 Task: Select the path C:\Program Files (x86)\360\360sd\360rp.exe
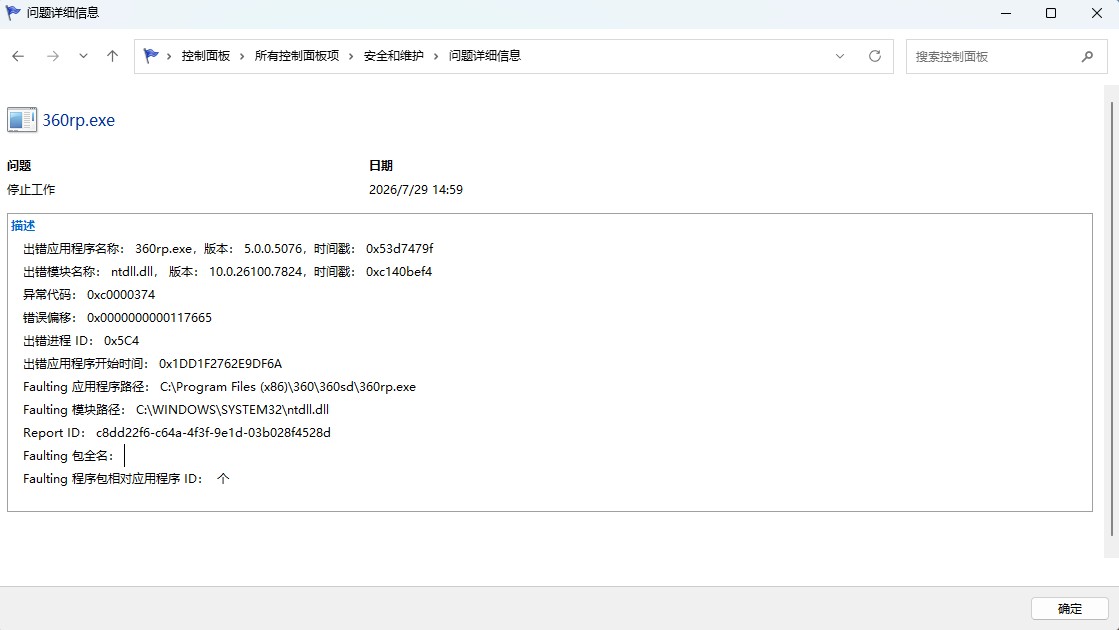[x=288, y=387]
